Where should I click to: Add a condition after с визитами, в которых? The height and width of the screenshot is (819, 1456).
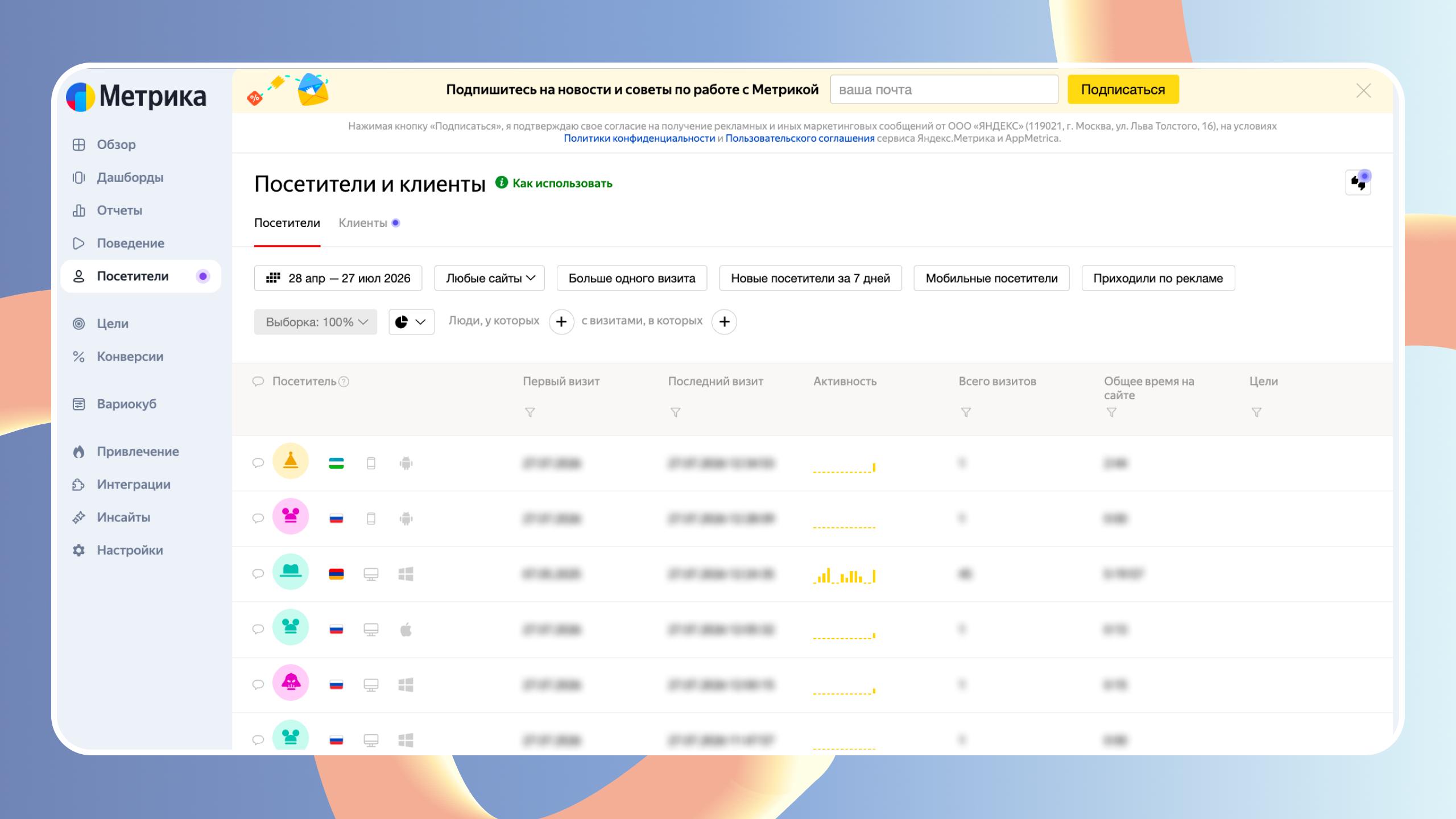[724, 322]
